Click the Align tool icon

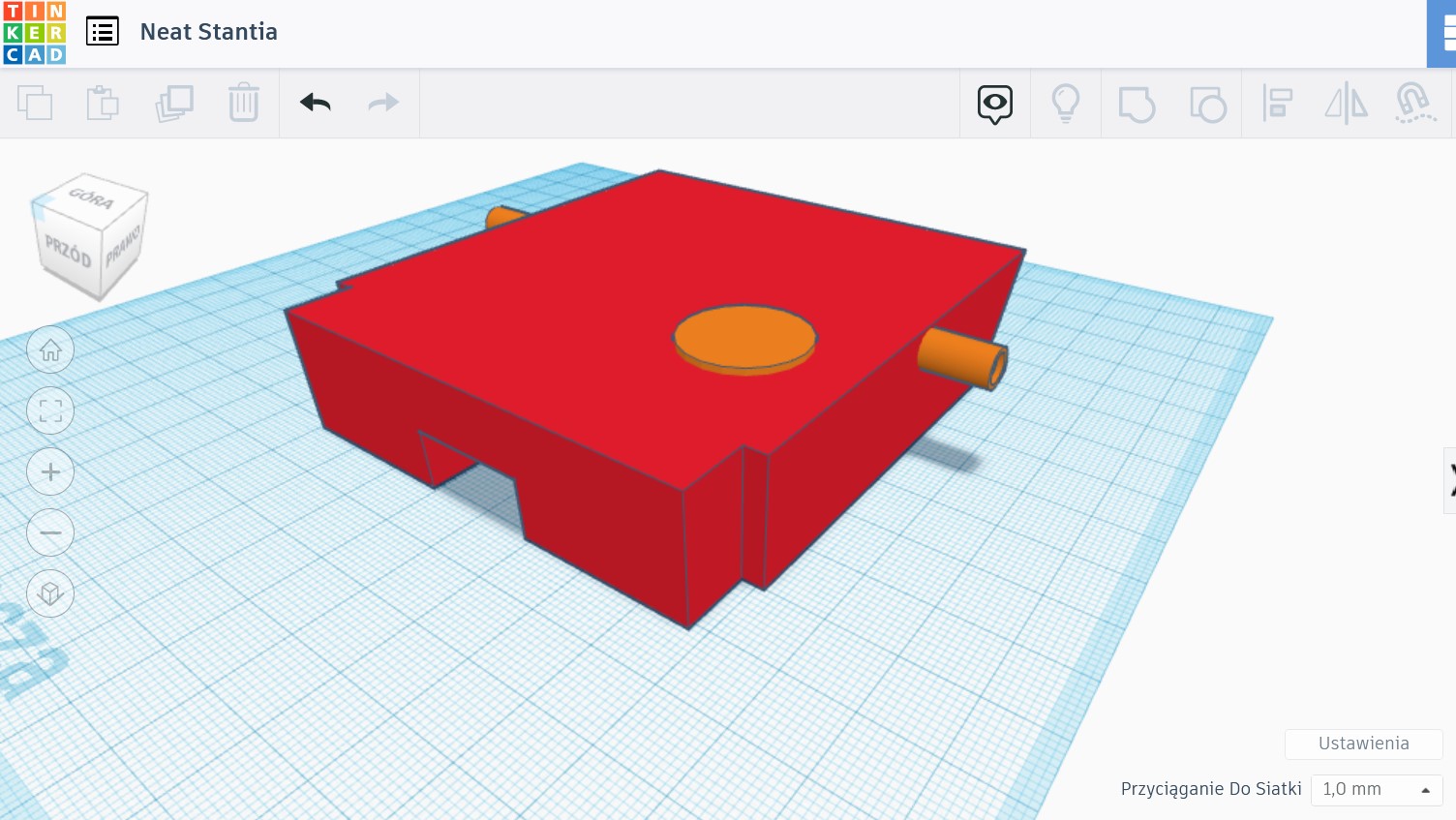(1277, 104)
